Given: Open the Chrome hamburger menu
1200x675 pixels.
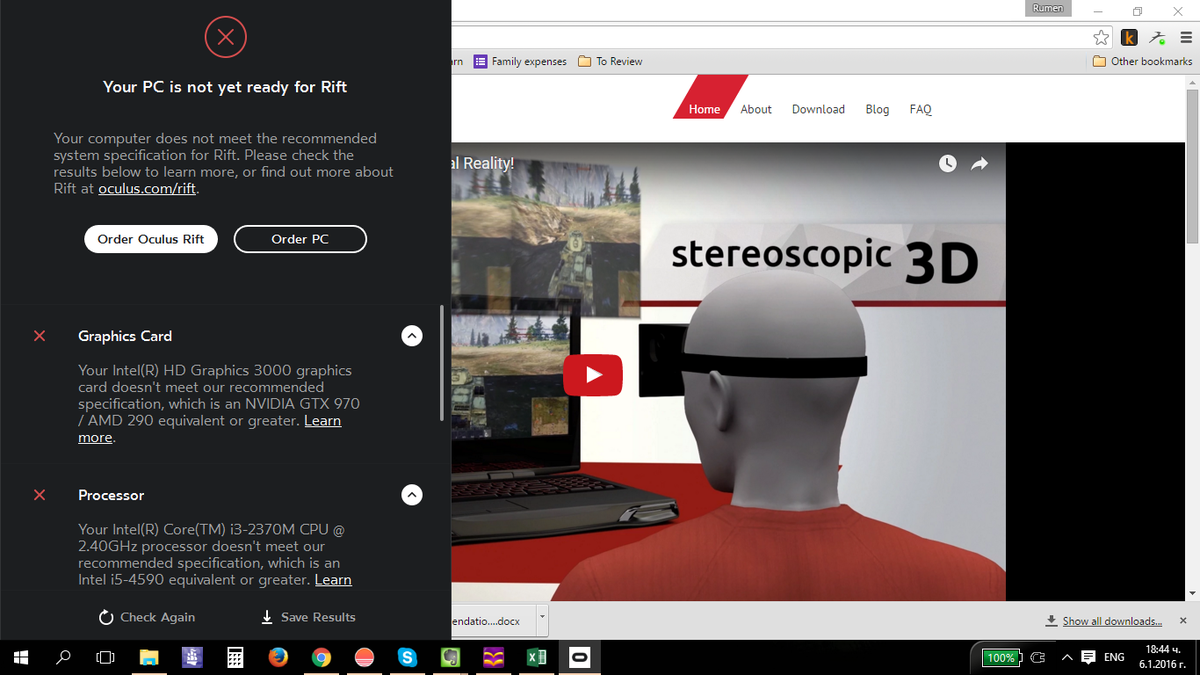Looking at the screenshot, I should [1185, 37].
